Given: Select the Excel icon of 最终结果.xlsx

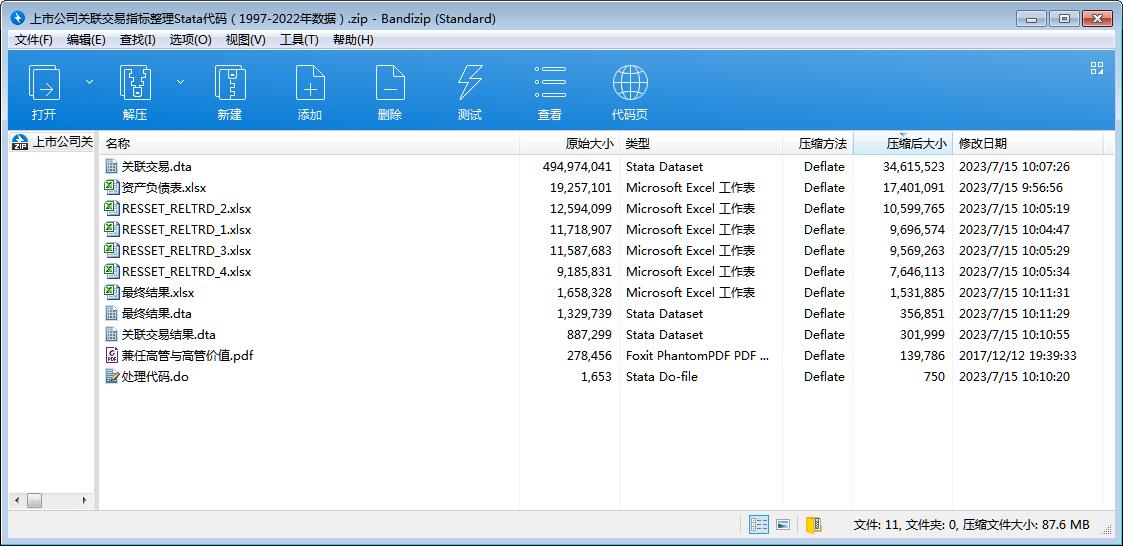Looking at the screenshot, I should (x=111, y=292).
